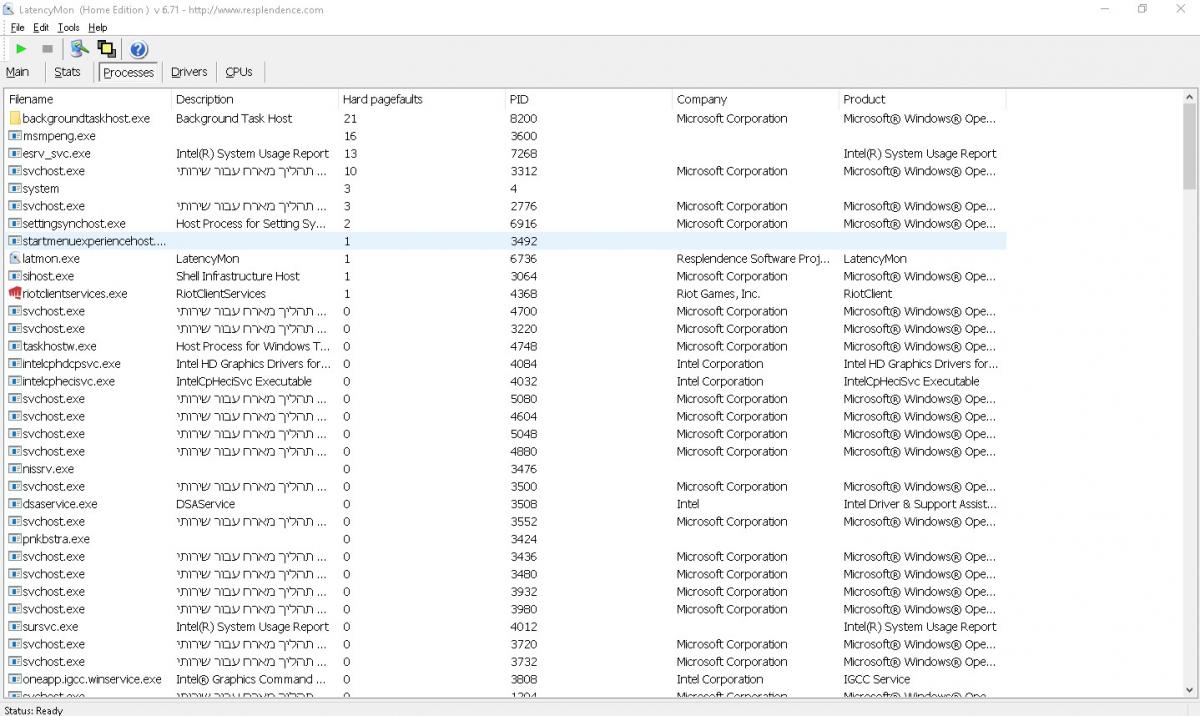
Task: Click PID value 3424
Action: click(523, 539)
